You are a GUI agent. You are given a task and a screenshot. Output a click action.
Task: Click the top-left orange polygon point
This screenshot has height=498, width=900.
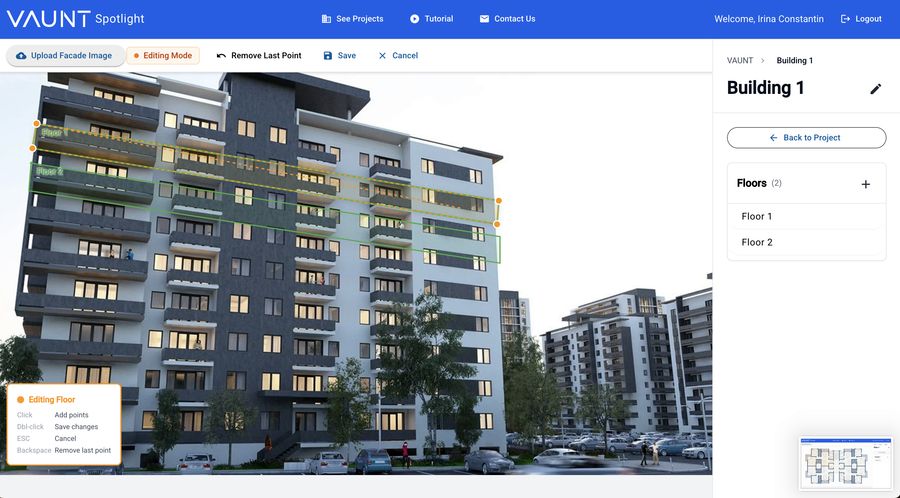[37, 123]
